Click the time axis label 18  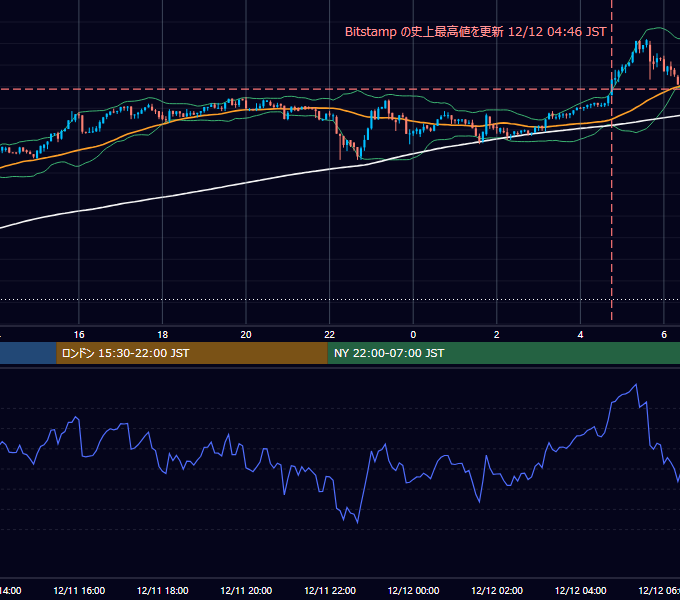(x=163, y=335)
